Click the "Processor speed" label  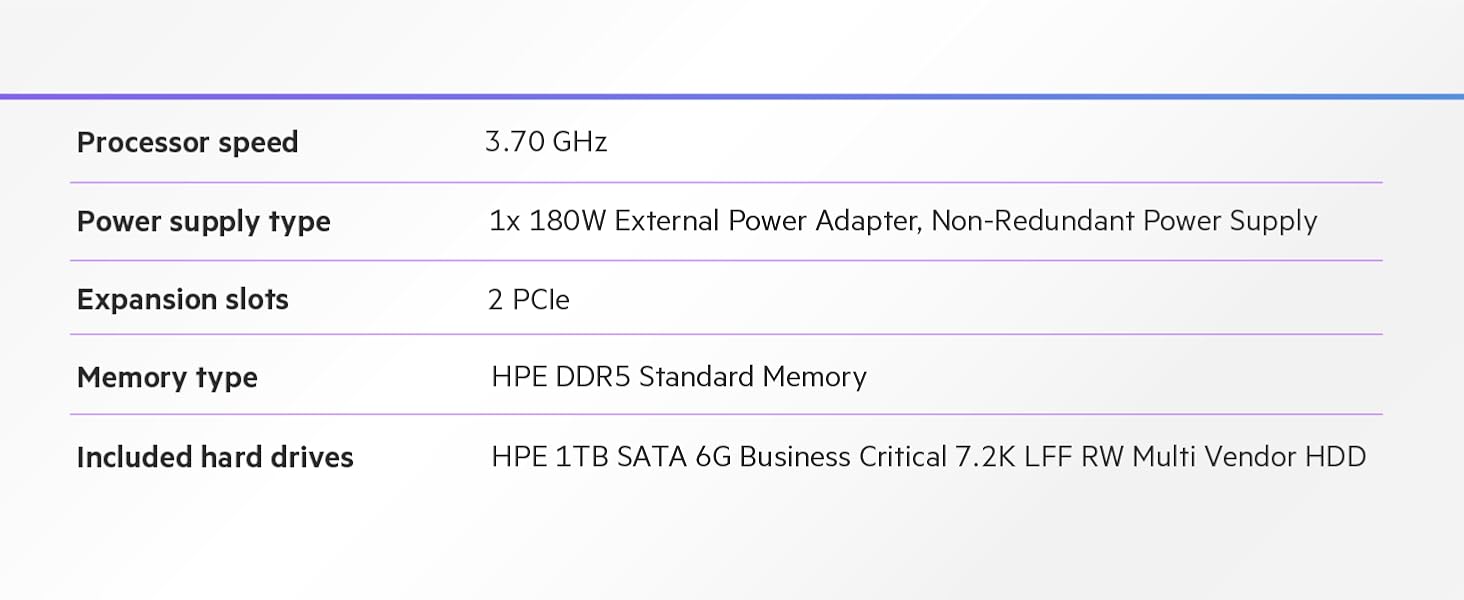coord(187,143)
